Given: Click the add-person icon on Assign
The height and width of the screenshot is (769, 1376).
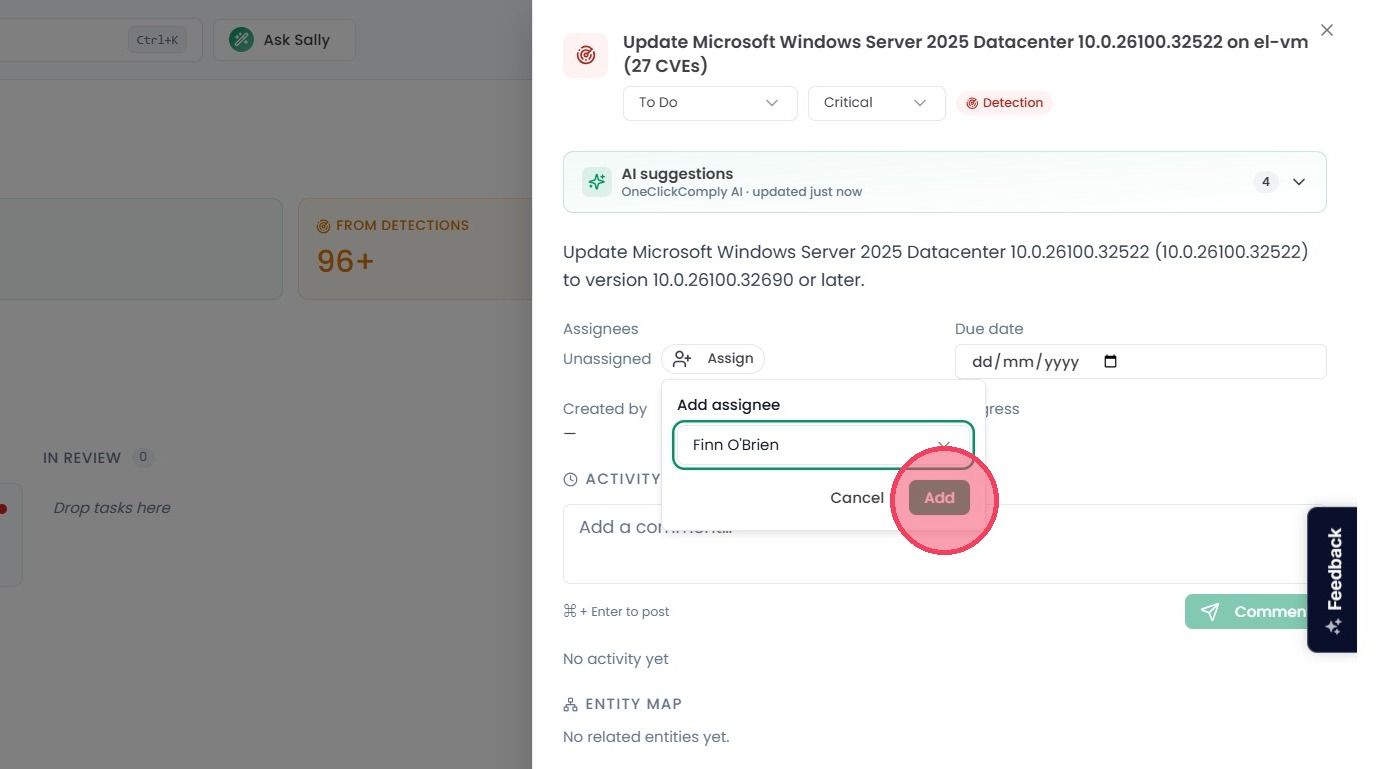Looking at the screenshot, I should point(682,359).
